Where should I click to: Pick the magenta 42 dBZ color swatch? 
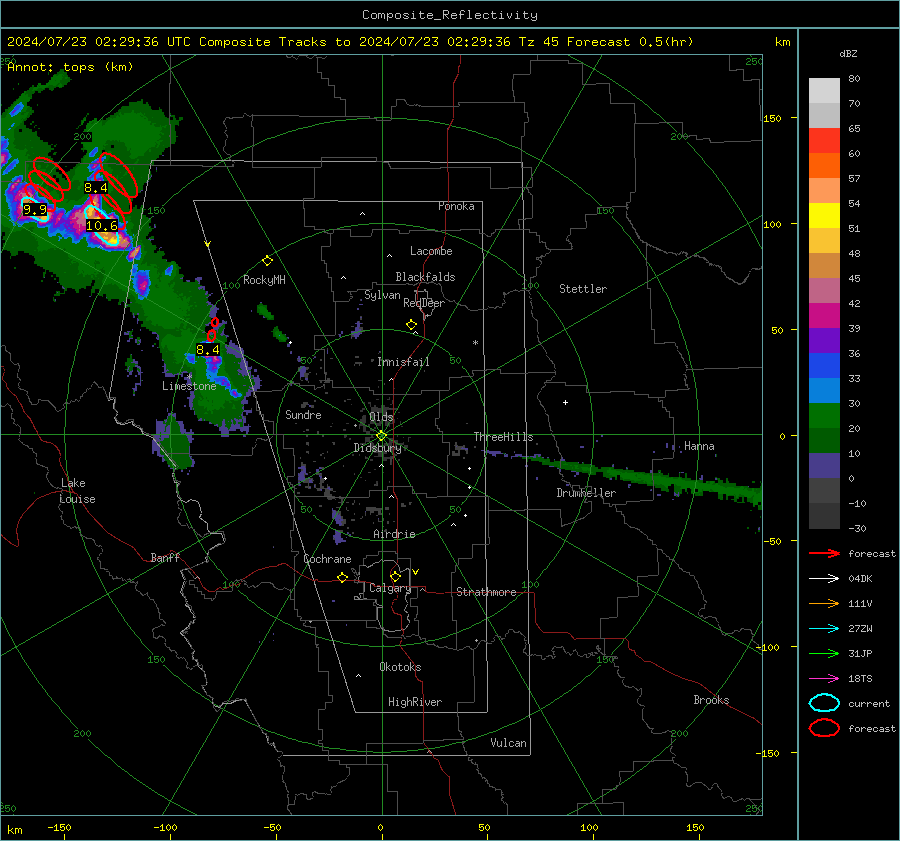(x=824, y=315)
